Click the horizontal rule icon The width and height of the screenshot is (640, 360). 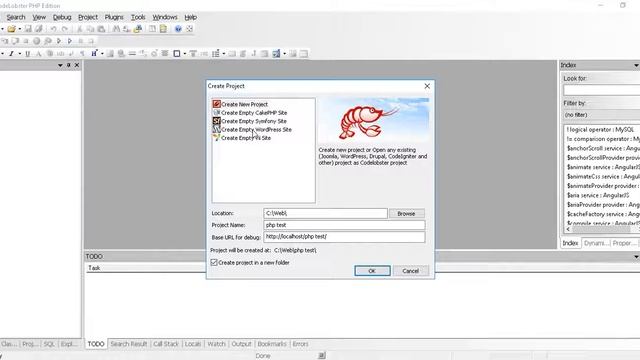click(x=132, y=53)
